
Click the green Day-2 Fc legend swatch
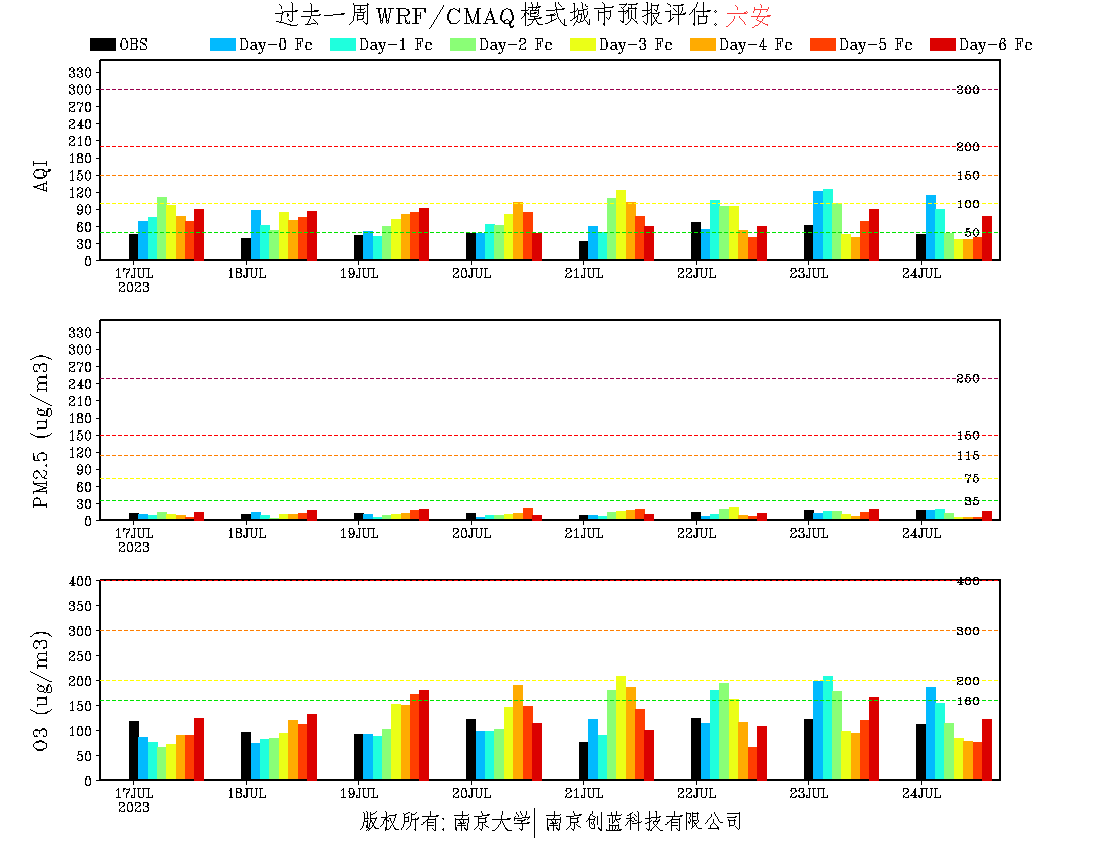pyautogui.click(x=462, y=44)
